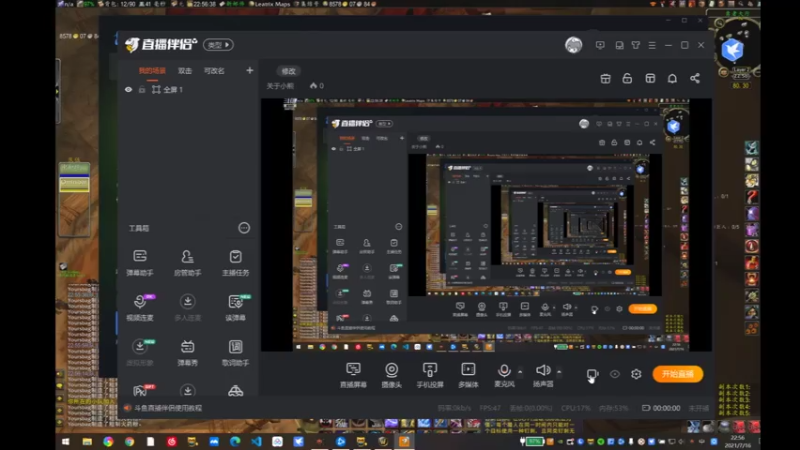Open the 类型 type selector pill

click(x=218, y=45)
